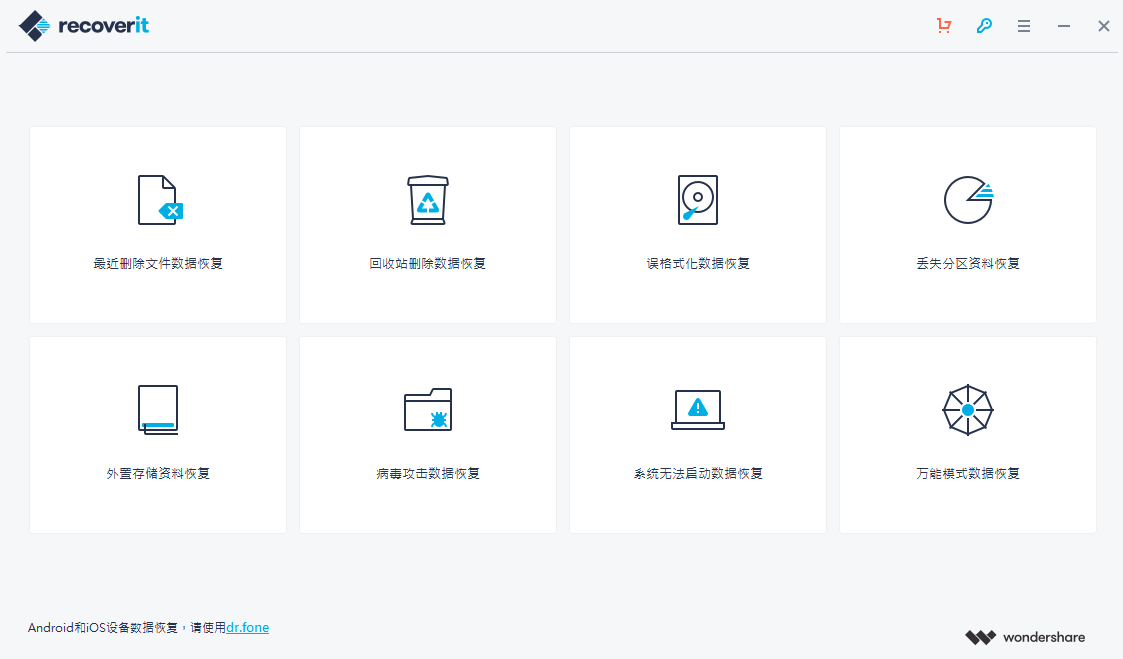Click the all-around recovery wheel icon
Viewport: 1123px width, 659px height.
coord(968,410)
